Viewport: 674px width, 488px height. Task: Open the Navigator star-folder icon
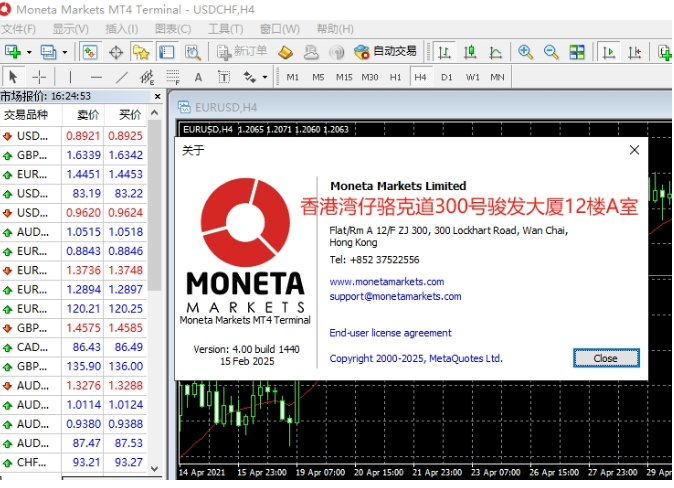(141, 52)
